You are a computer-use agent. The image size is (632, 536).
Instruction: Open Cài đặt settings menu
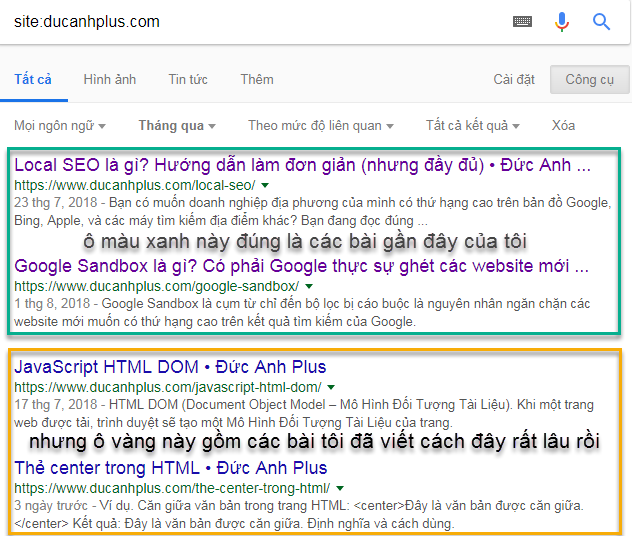coord(514,79)
